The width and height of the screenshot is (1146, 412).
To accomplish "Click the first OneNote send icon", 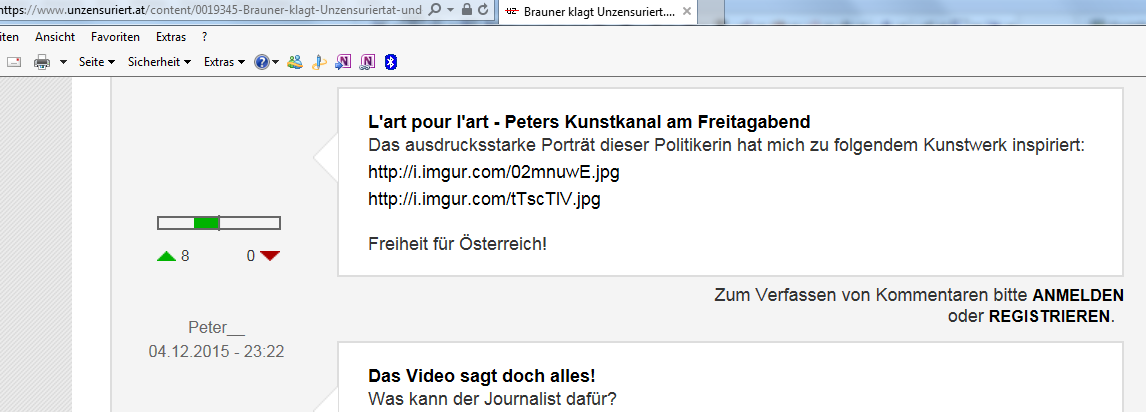I will pyautogui.click(x=343, y=62).
